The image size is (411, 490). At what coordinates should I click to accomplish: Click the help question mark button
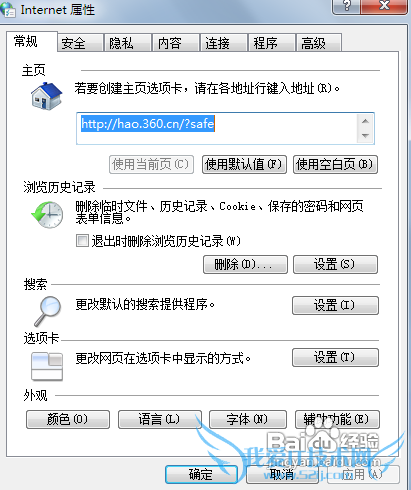pyautogui.click(x=347, y=6)
